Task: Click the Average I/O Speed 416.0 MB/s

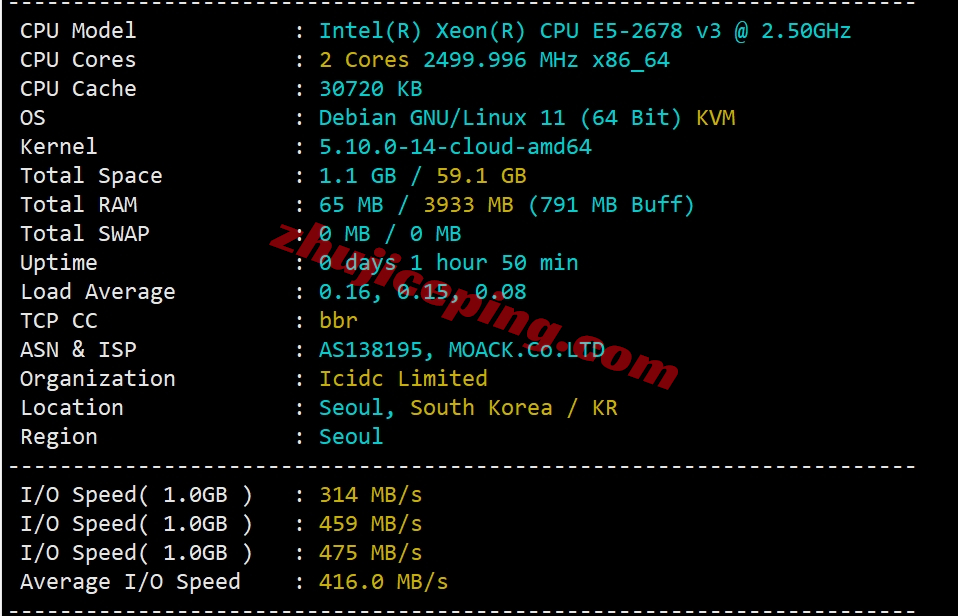Action: (383, 582)
